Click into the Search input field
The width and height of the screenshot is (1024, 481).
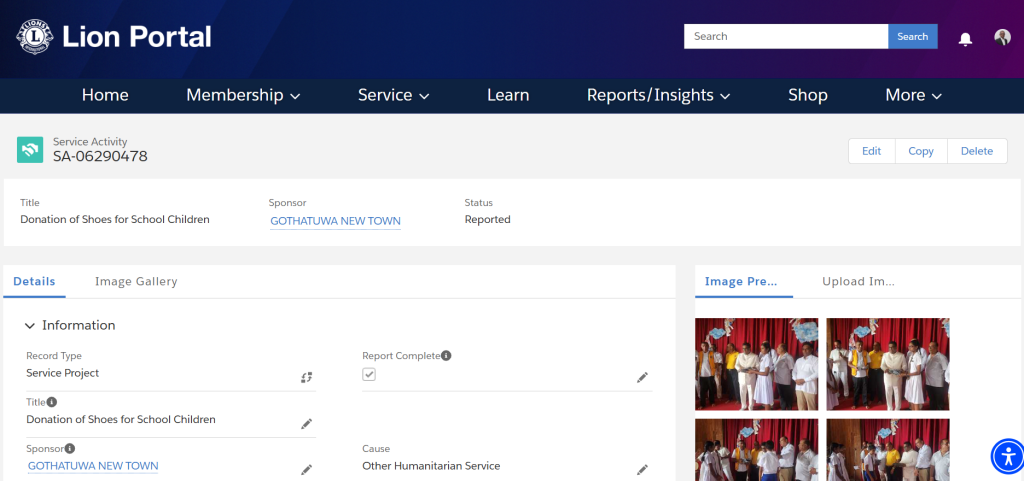coord(786,37)
